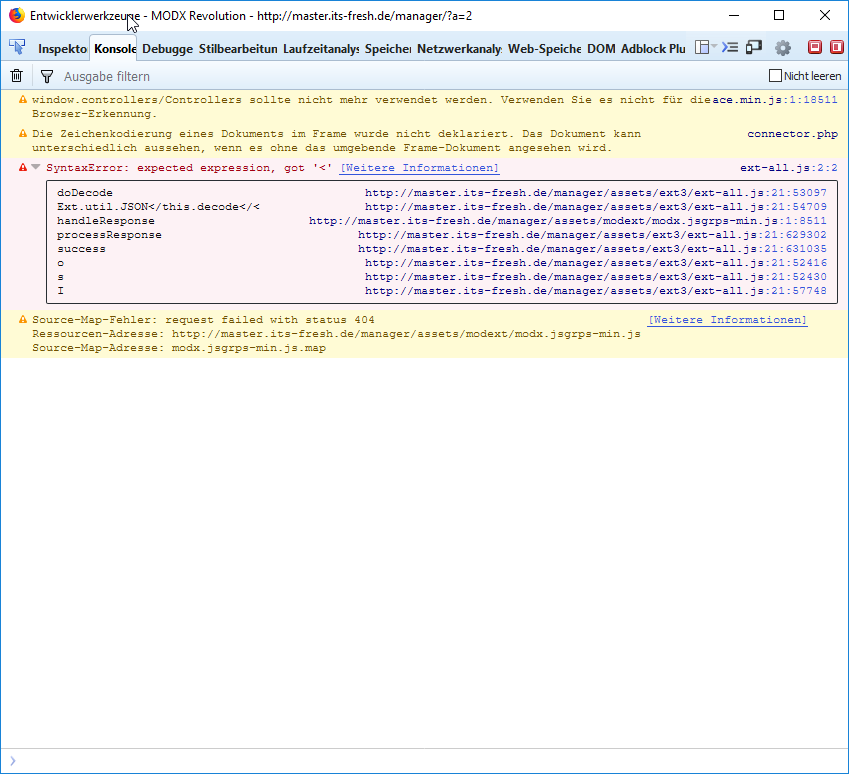
Task: Expand the command line prompt at the bottom
Action: (x=14, y=759)
